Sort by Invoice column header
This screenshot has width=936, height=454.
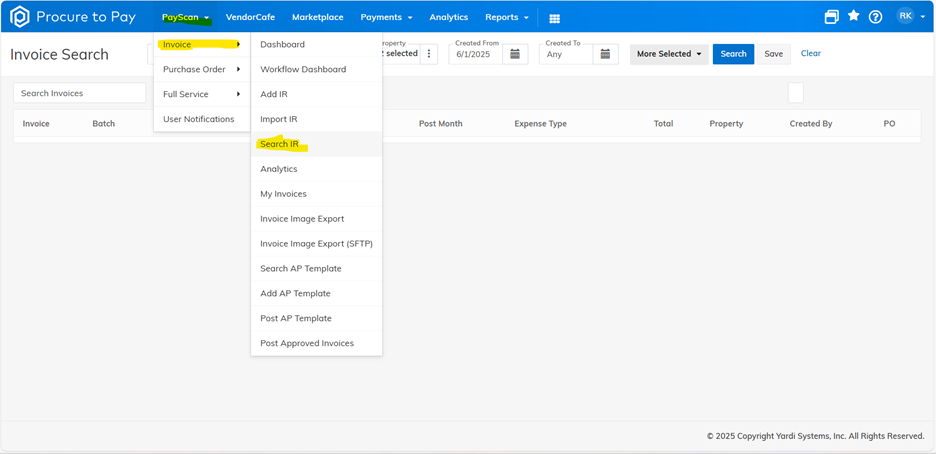pyautogui.click(x=36, y=123)
